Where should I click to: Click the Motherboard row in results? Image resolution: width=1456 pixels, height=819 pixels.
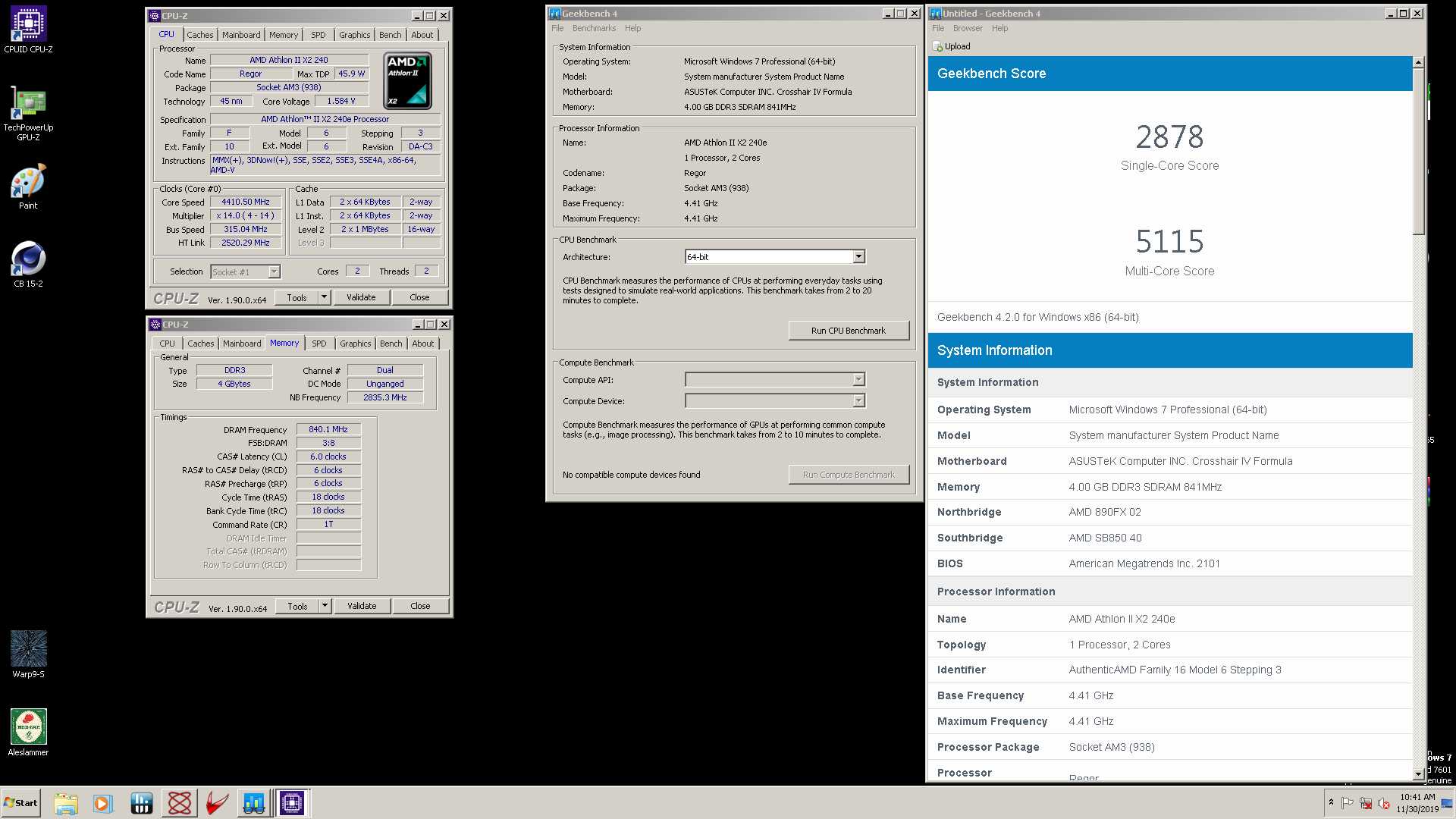[1169, 461]
